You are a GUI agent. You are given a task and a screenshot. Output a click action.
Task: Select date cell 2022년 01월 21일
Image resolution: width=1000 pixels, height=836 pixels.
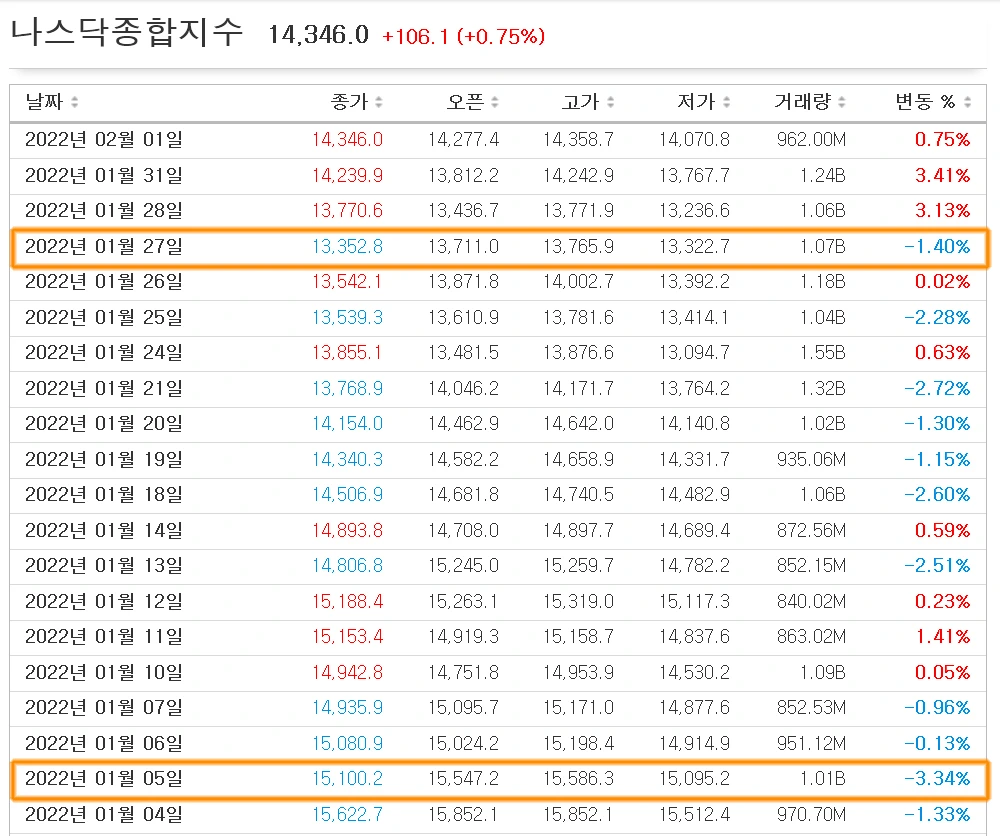[104, 388]
